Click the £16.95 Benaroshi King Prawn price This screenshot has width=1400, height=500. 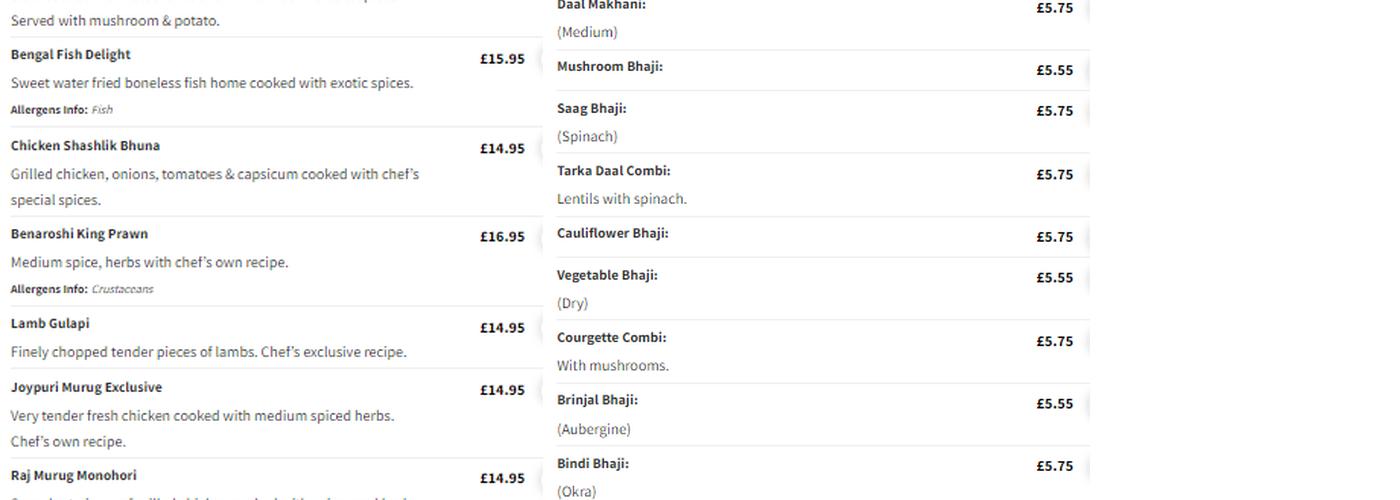pyautogui.click(x=502, y=237)
